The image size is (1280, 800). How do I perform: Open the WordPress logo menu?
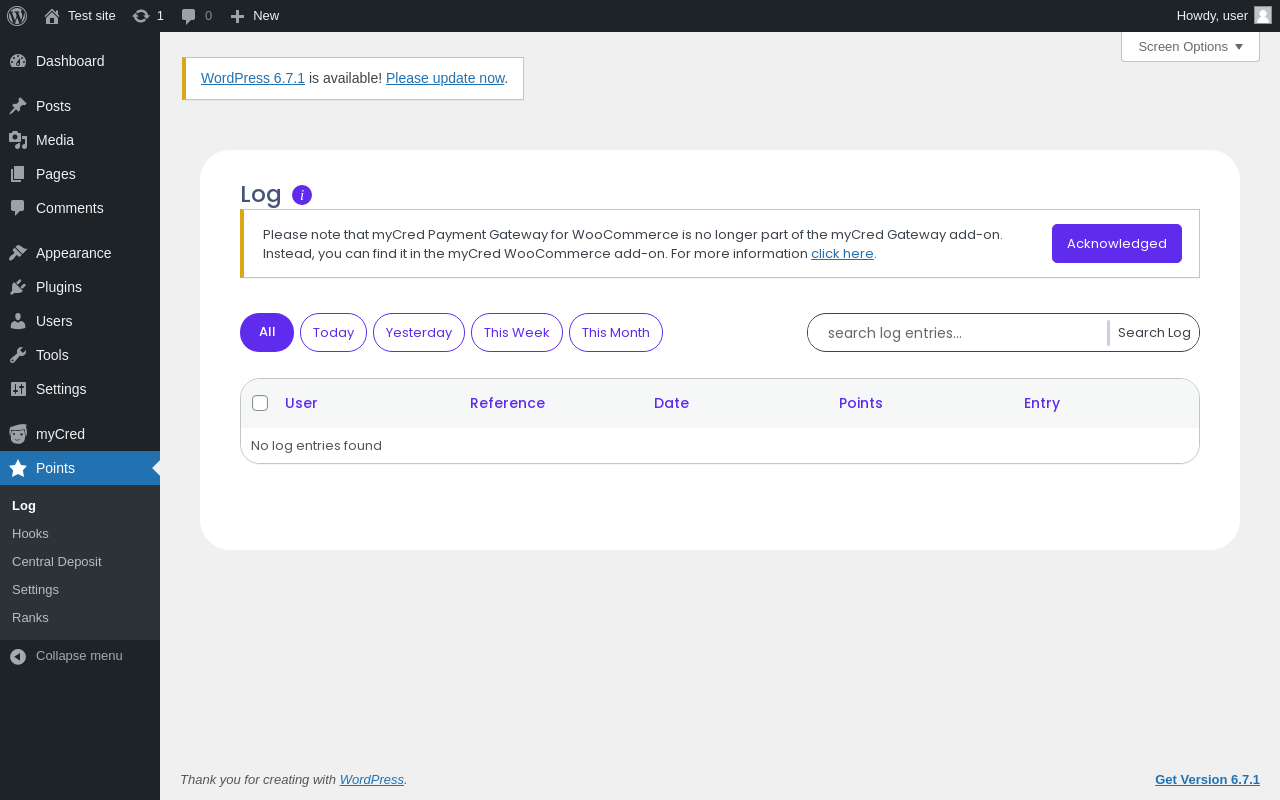(x=17, y=16)
